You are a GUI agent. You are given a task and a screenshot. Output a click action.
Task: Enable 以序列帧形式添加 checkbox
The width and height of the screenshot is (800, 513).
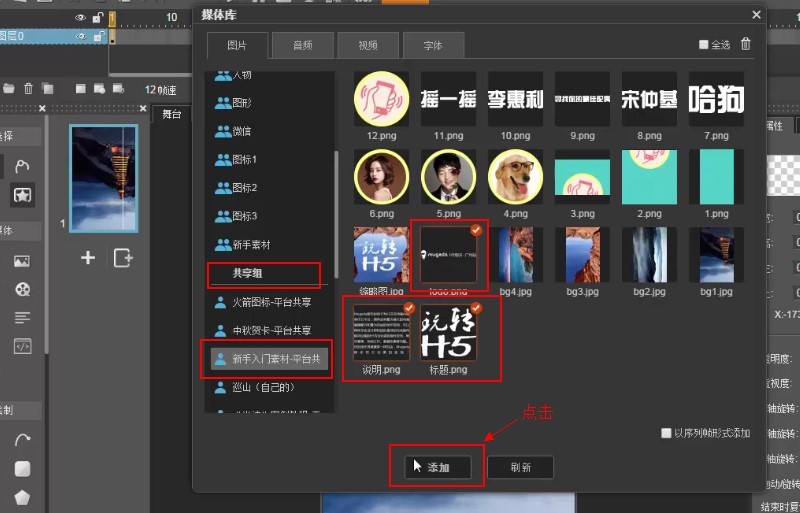pyautogui.click(x=666, y=433)
